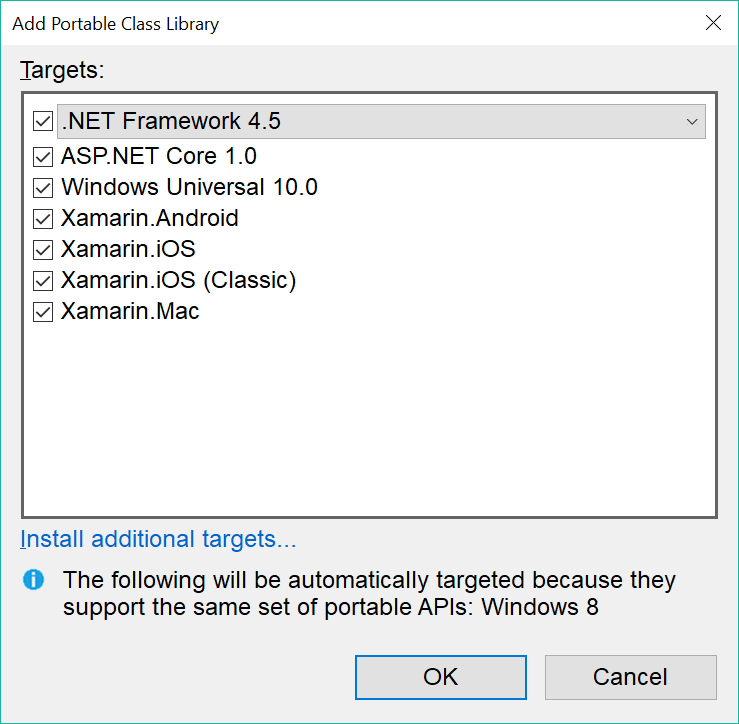Disable the Windows Universal 10.0 target checkbox
The height and width of the screenshot is (724, 739).
point(43,188)
